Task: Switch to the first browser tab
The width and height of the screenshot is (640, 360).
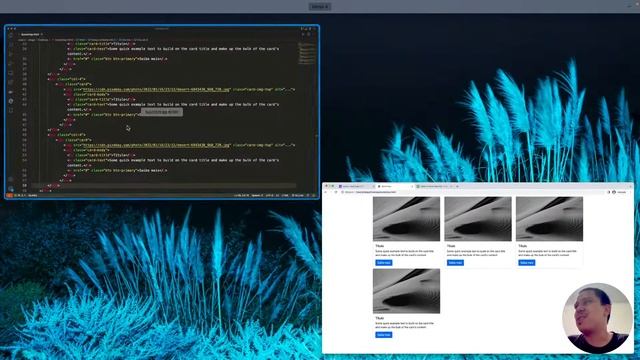Action: point(356,186)
